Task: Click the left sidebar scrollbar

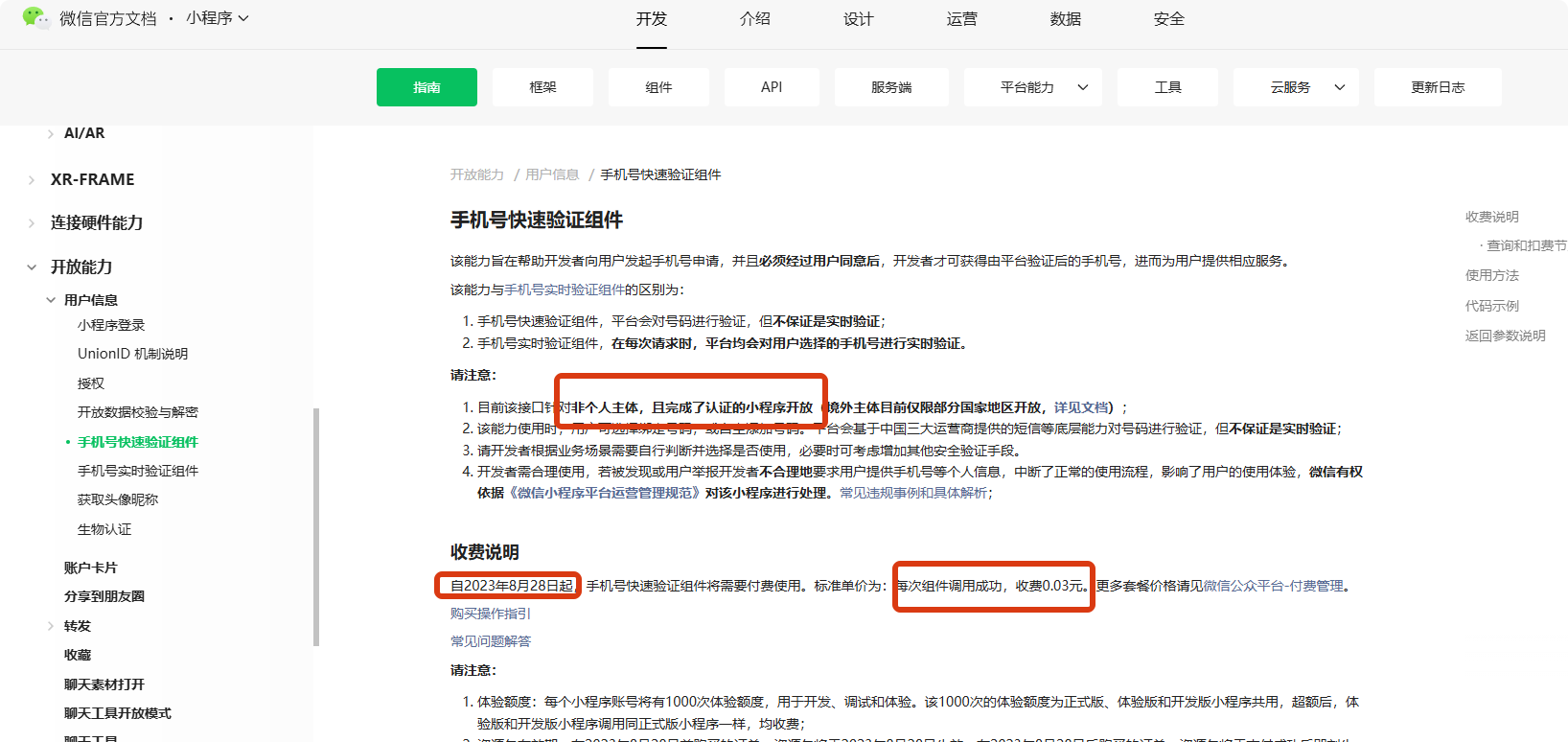Action: click(316, 527)
